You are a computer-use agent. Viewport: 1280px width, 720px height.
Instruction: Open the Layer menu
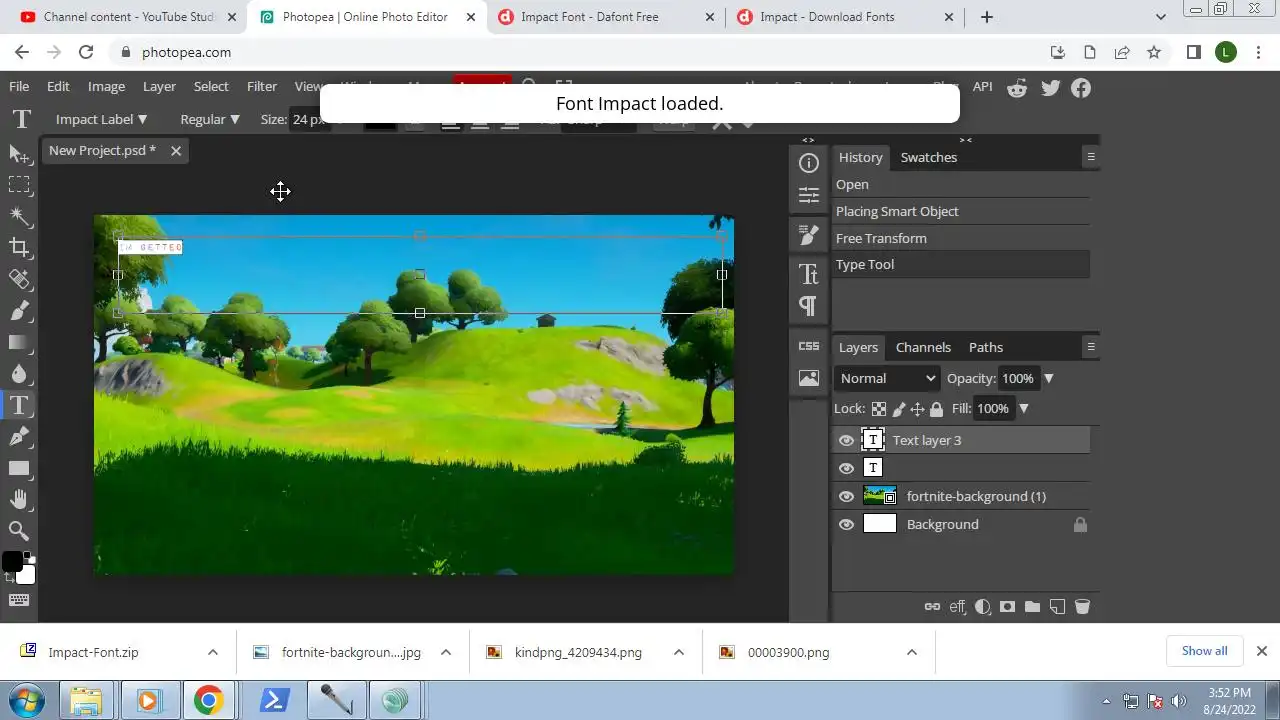[x=159, y=87]
